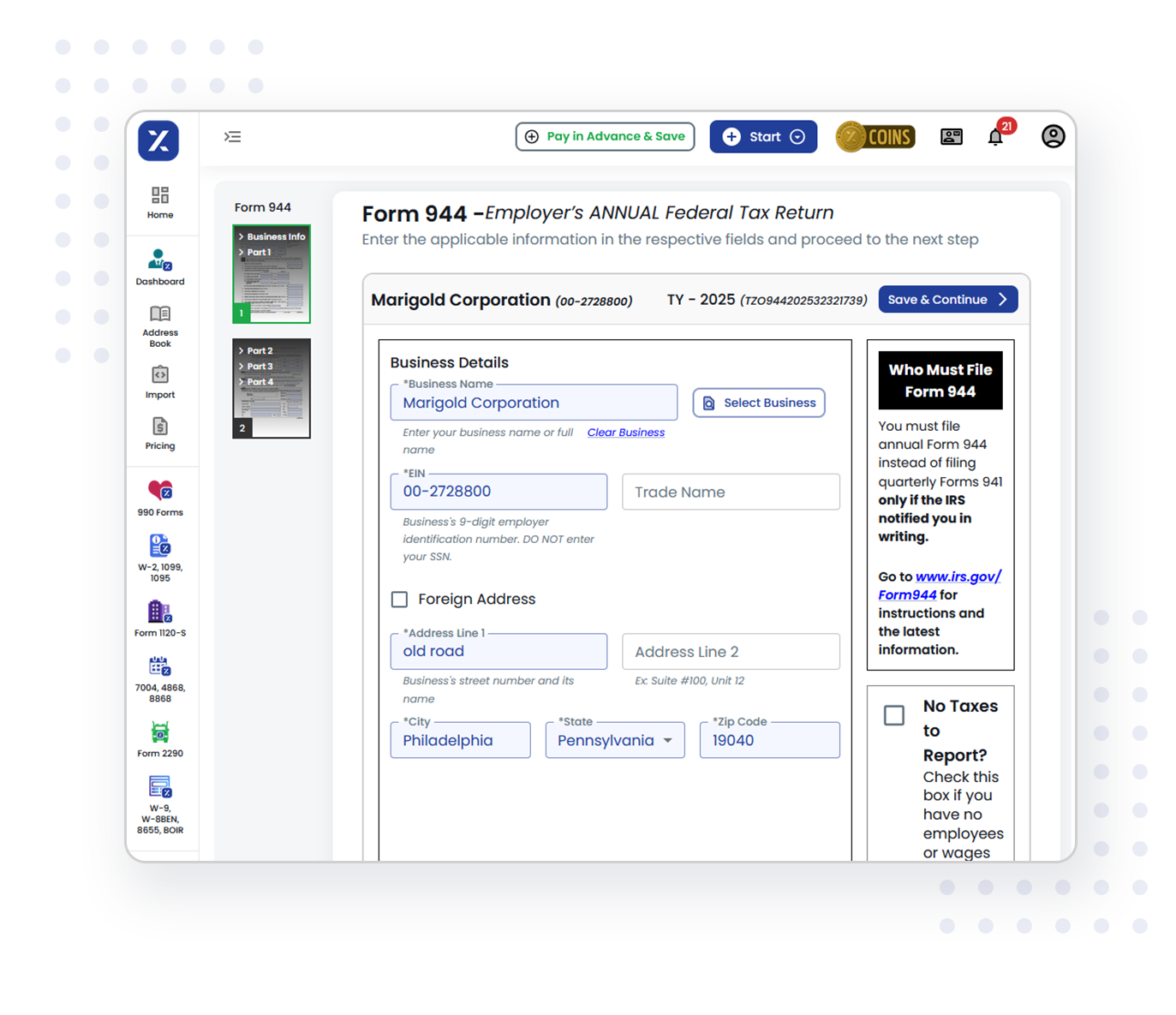The image size is (1176, 1015).
Task: Click the Trade Name input field
Action: pyautogui.click(x=730, y=492)
